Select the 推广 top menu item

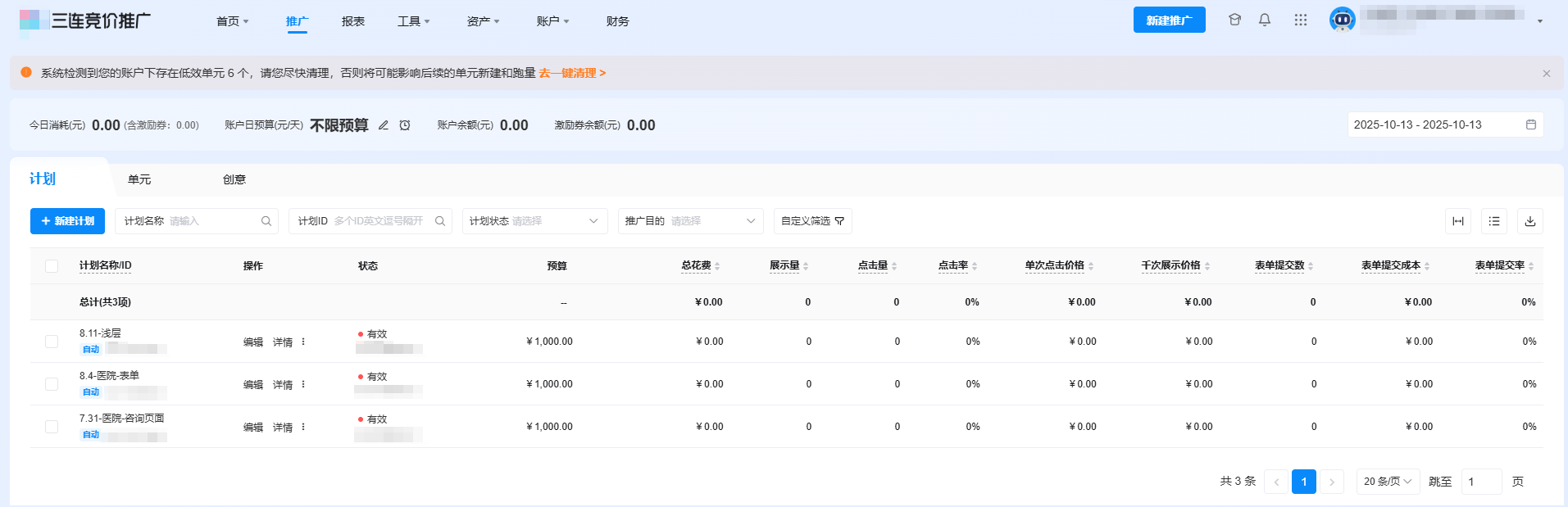[x=297, y=21]
